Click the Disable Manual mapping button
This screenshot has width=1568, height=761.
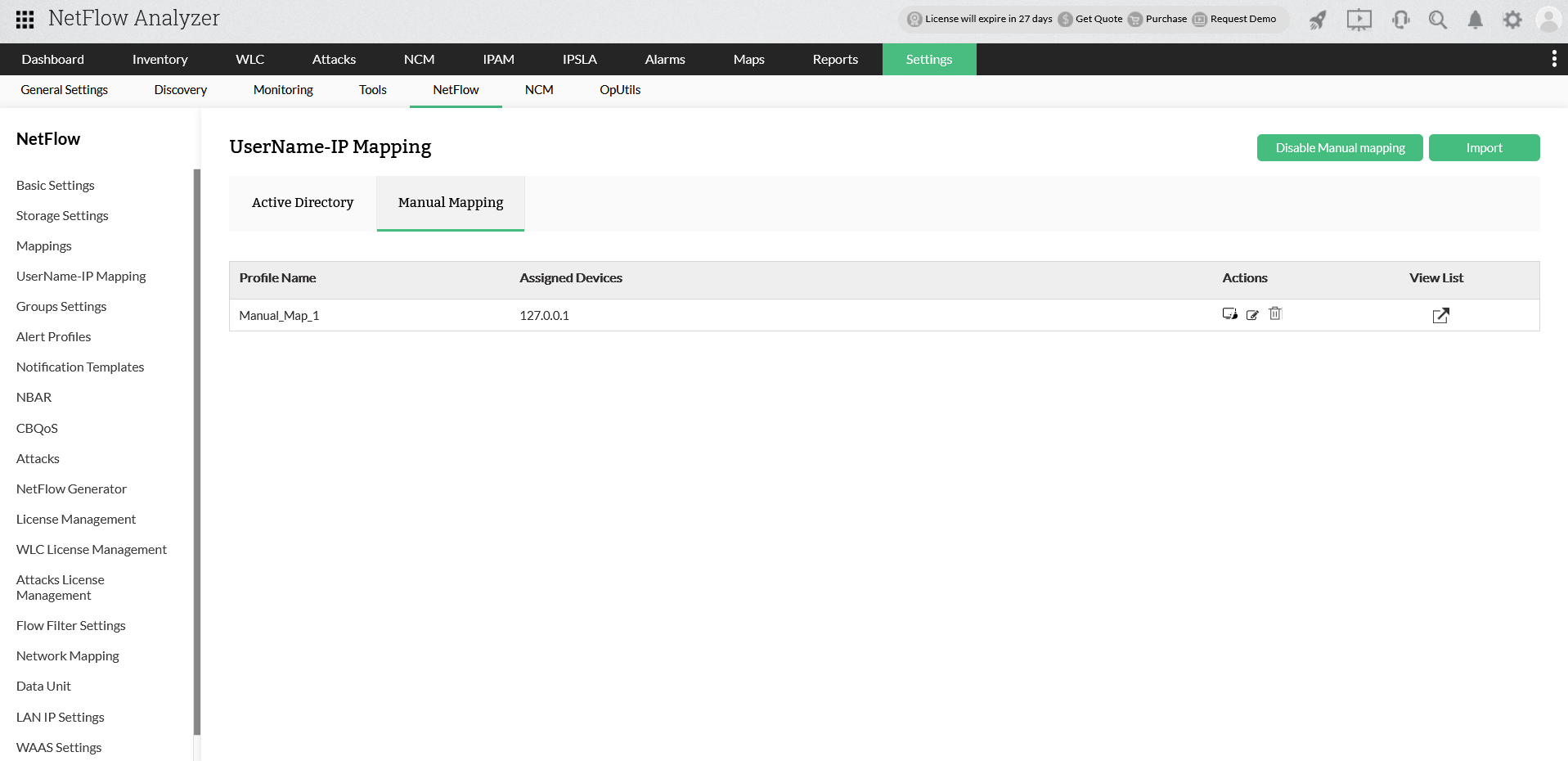point(1340,148)
